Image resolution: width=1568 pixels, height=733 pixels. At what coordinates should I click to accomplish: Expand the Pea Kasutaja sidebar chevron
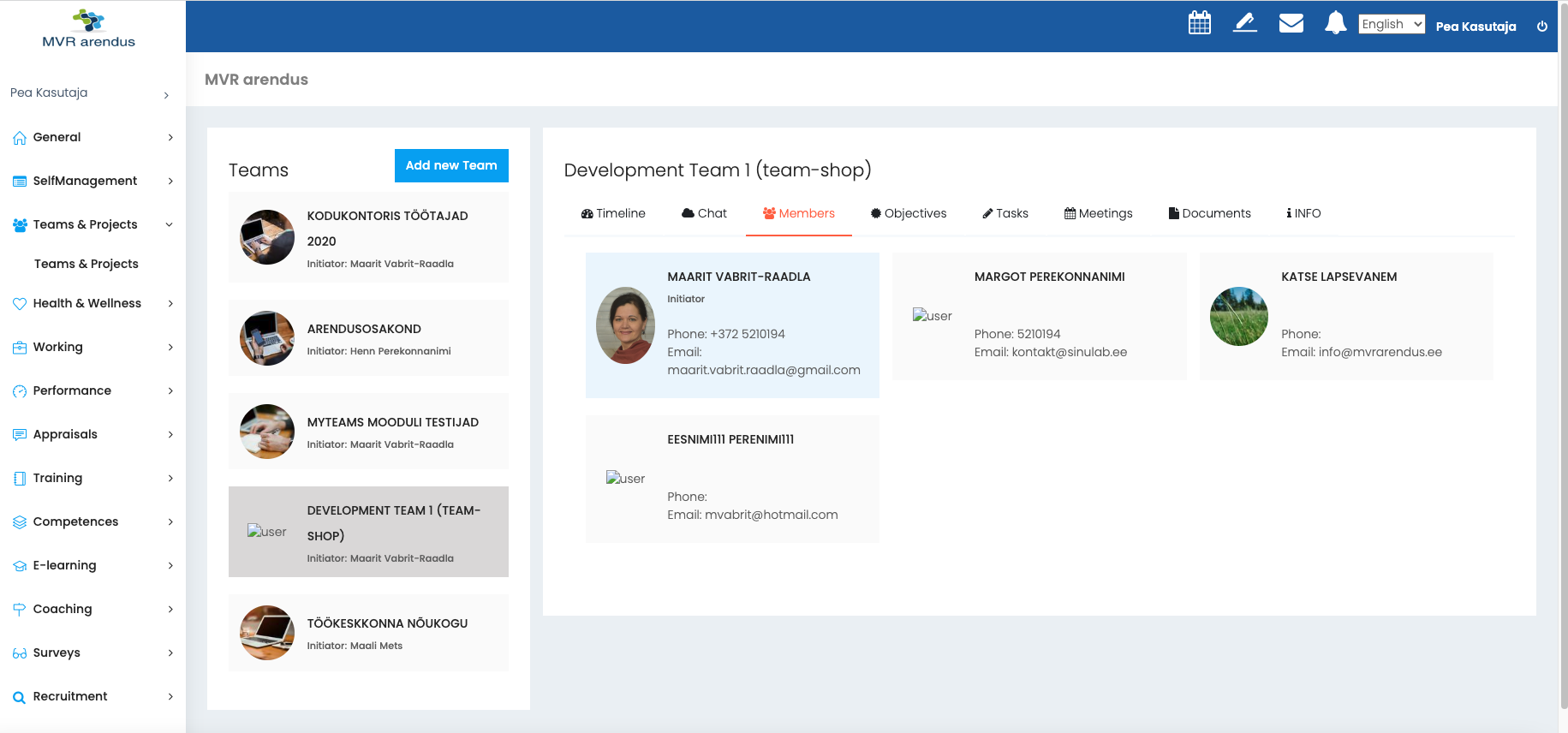[x=166, y=95]
